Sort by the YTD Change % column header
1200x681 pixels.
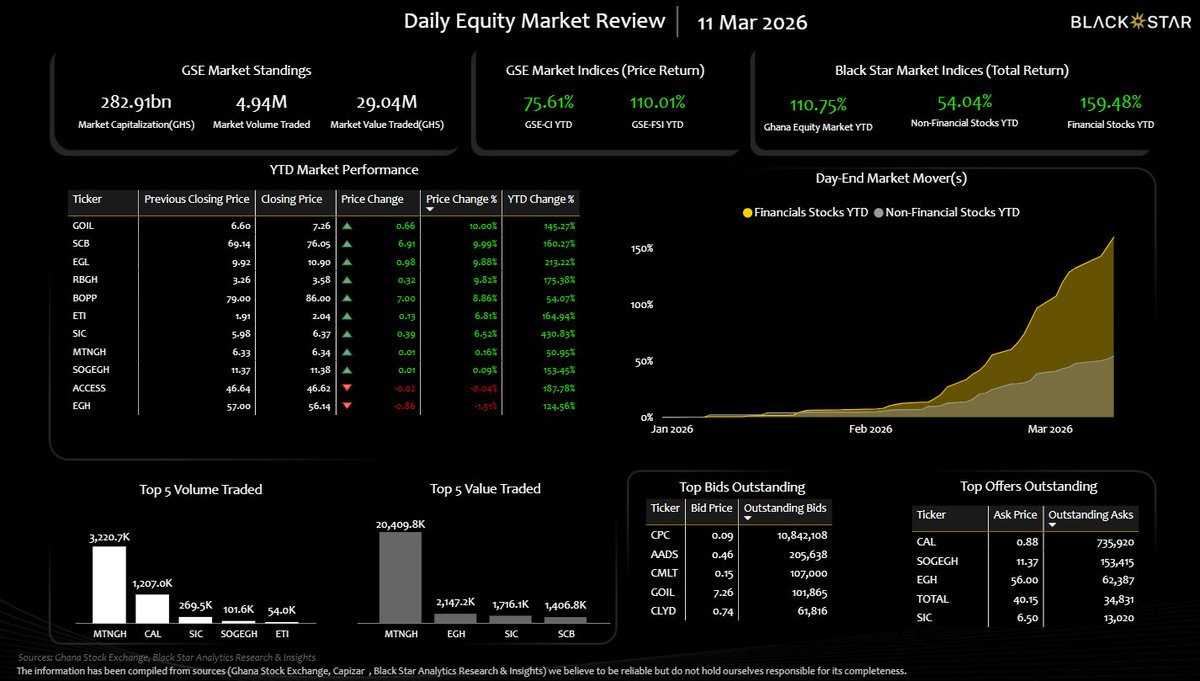tap(542, 199)
